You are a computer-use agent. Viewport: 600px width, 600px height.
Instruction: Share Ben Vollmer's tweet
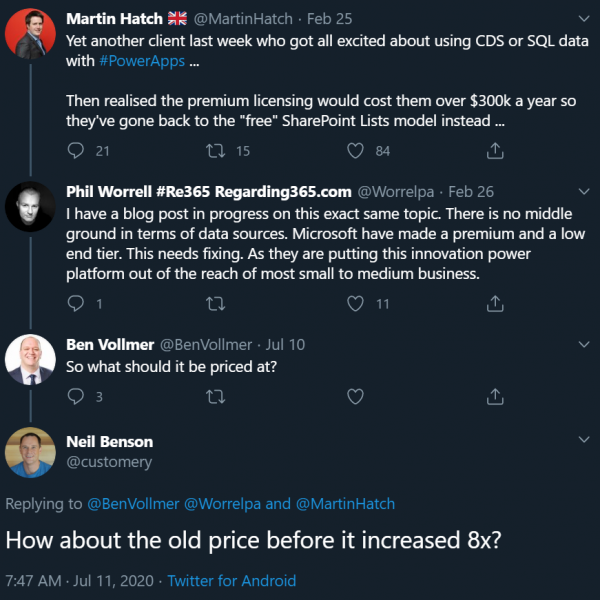[495, 396]
